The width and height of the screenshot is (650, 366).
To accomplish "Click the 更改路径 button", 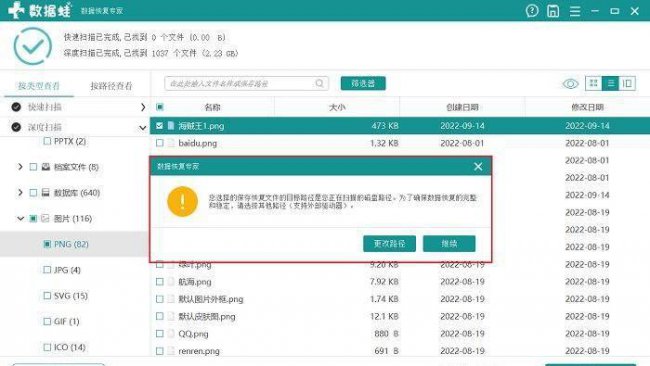I will tap(389, 243).
